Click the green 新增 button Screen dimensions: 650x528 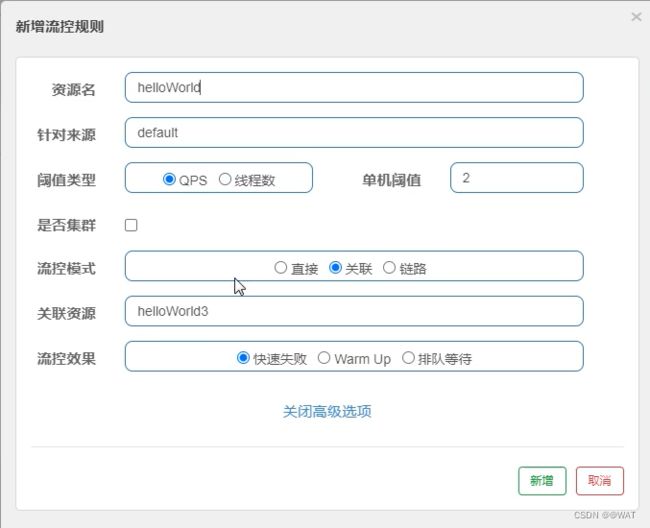pyautogui.click(x=542, y=481)
